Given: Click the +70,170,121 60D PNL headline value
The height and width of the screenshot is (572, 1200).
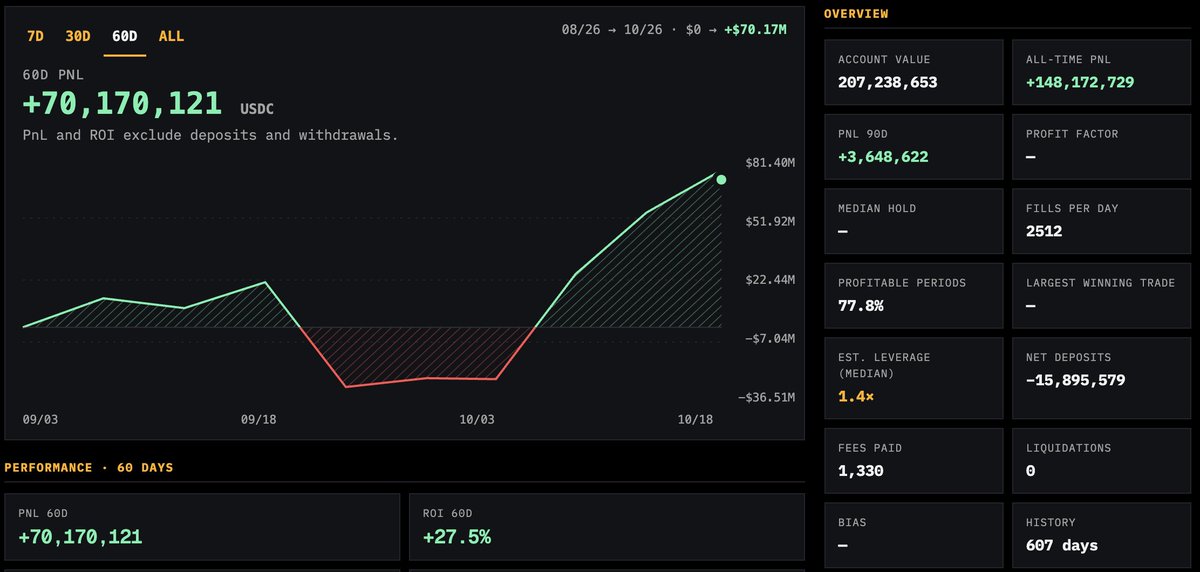Looking at the screenshot, I should [x=122, y=103].
